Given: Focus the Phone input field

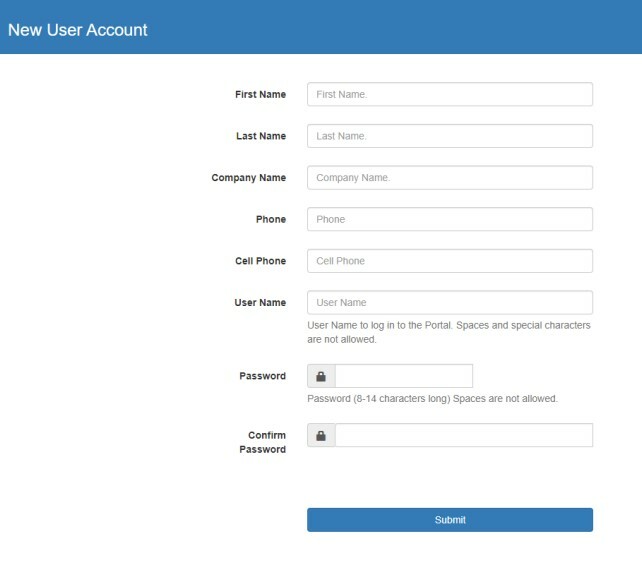Looking at the screenshot, I should pos(449,219).
